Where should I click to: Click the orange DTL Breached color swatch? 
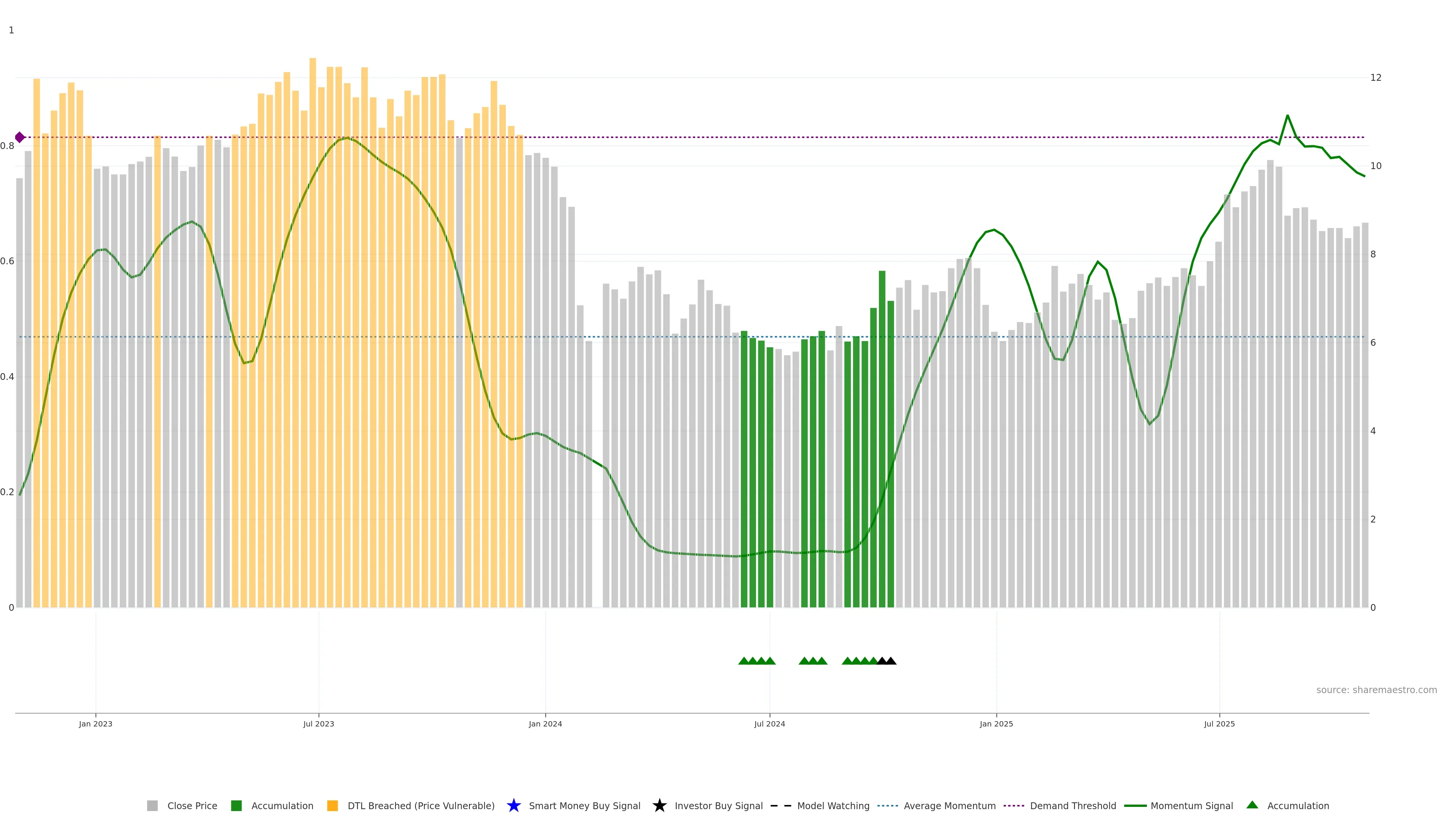click(x=333, y=805)
